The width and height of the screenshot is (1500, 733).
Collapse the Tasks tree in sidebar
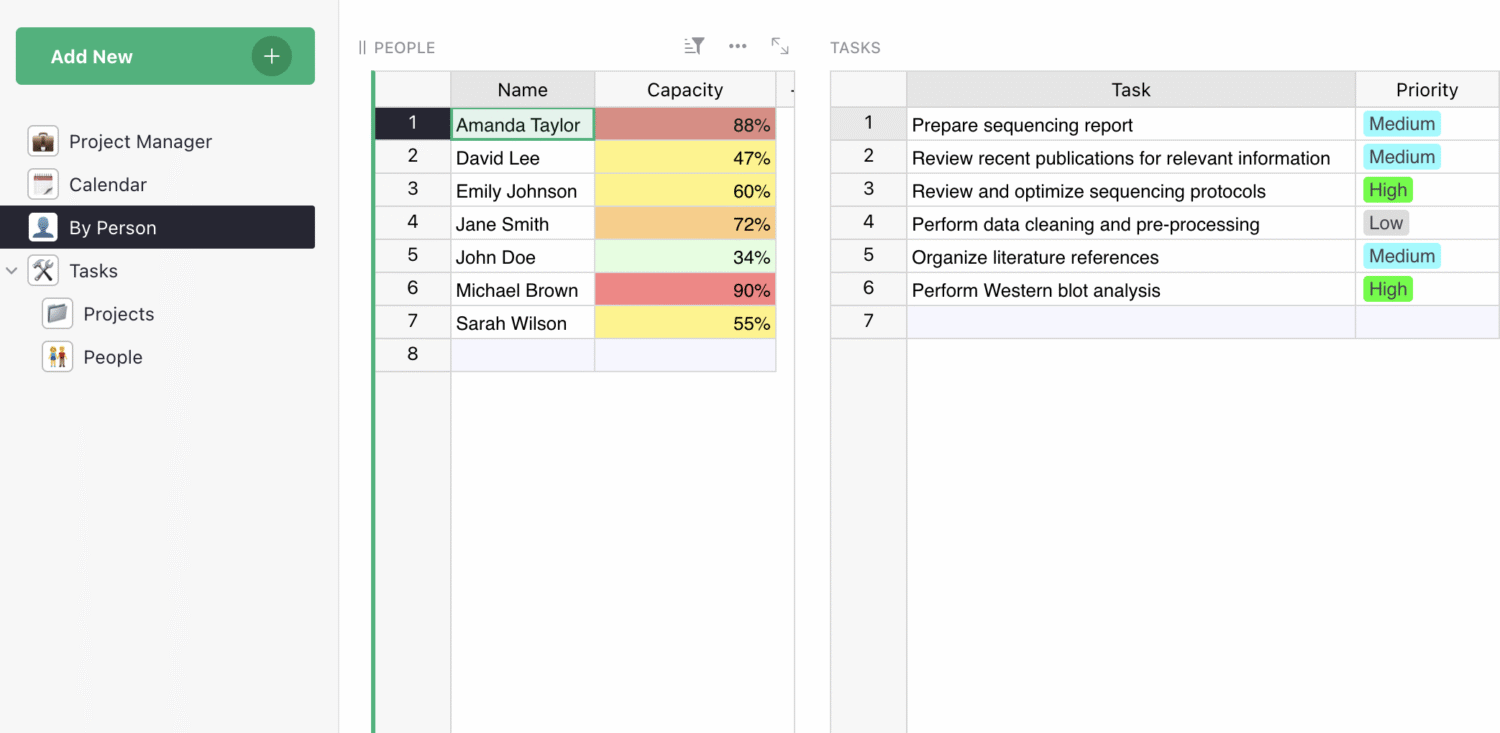click(x=12, y=271)
